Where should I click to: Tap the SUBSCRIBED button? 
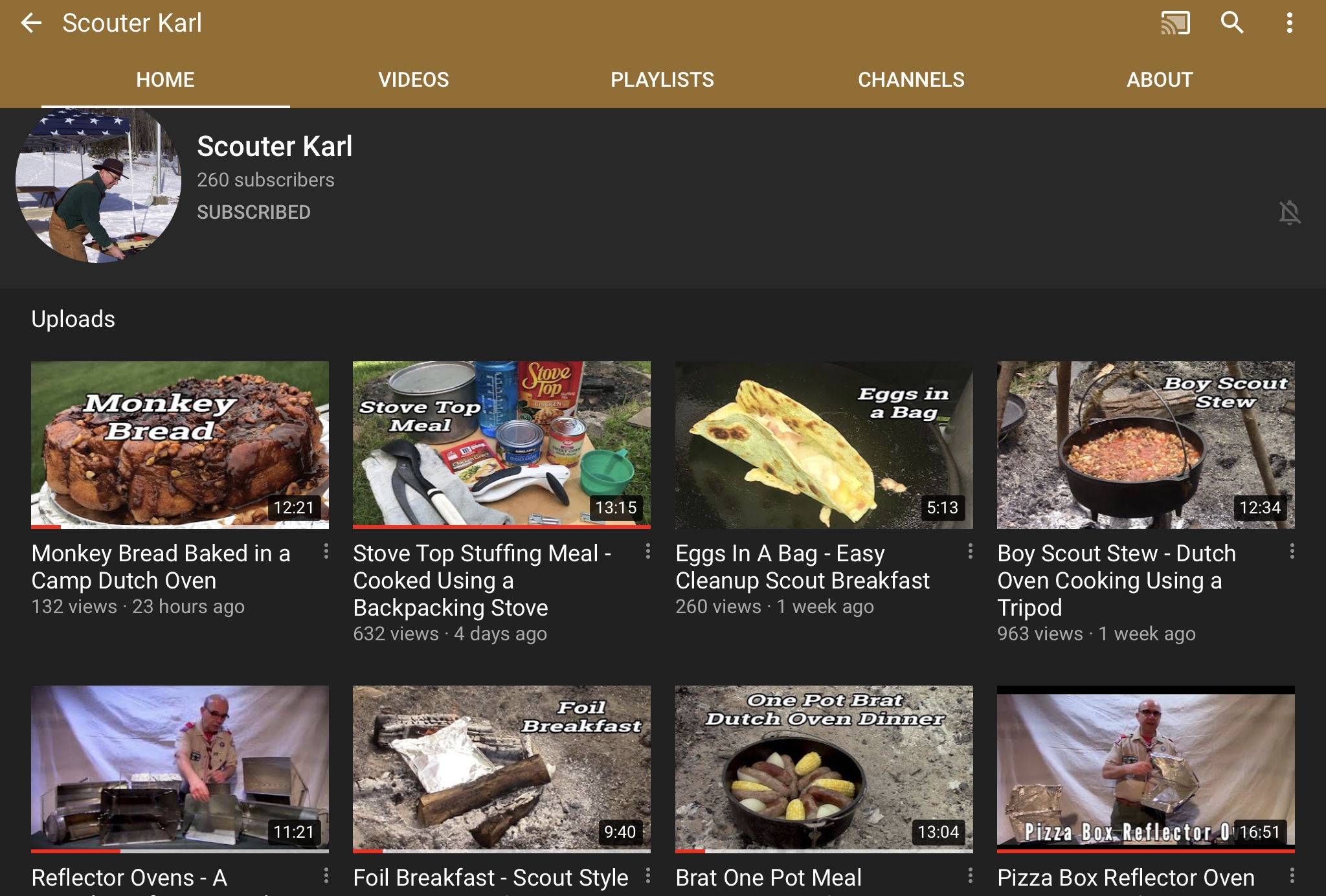pyautogui.click(x=254, y=212)
